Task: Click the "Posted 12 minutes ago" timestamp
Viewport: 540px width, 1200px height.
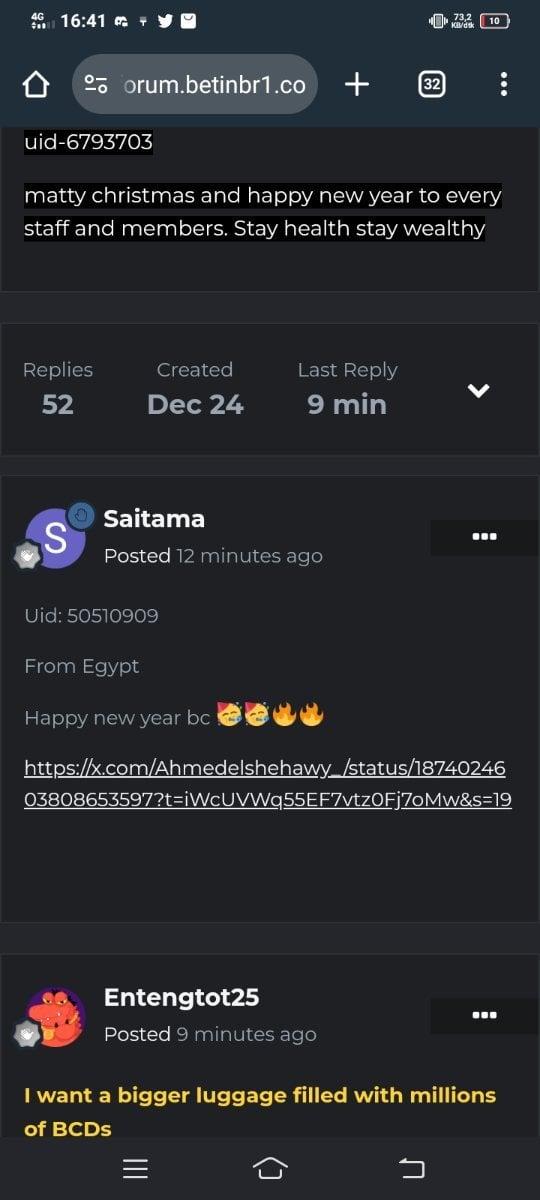Action: click(x=213, y=556)
